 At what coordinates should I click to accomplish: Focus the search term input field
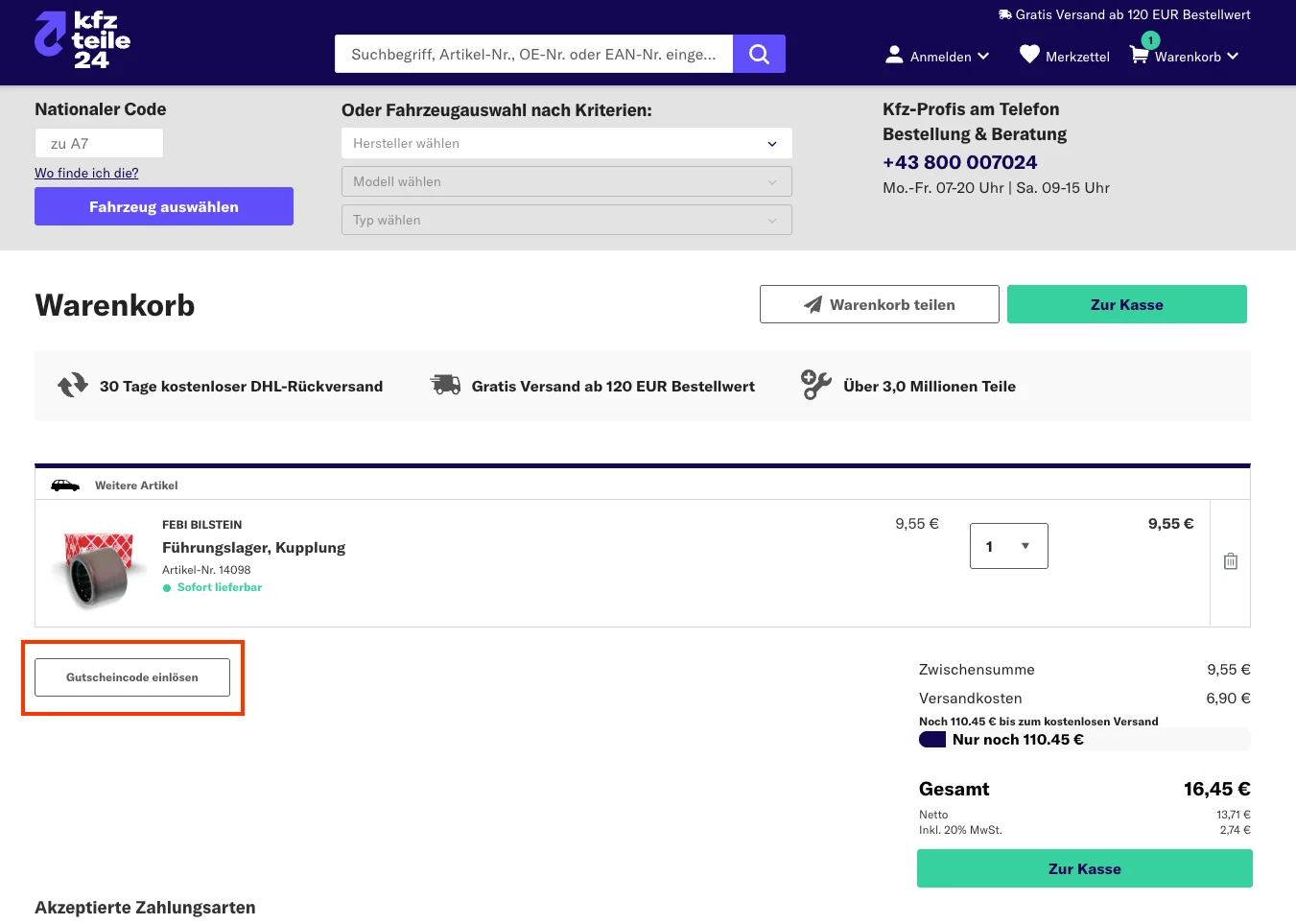533,54
